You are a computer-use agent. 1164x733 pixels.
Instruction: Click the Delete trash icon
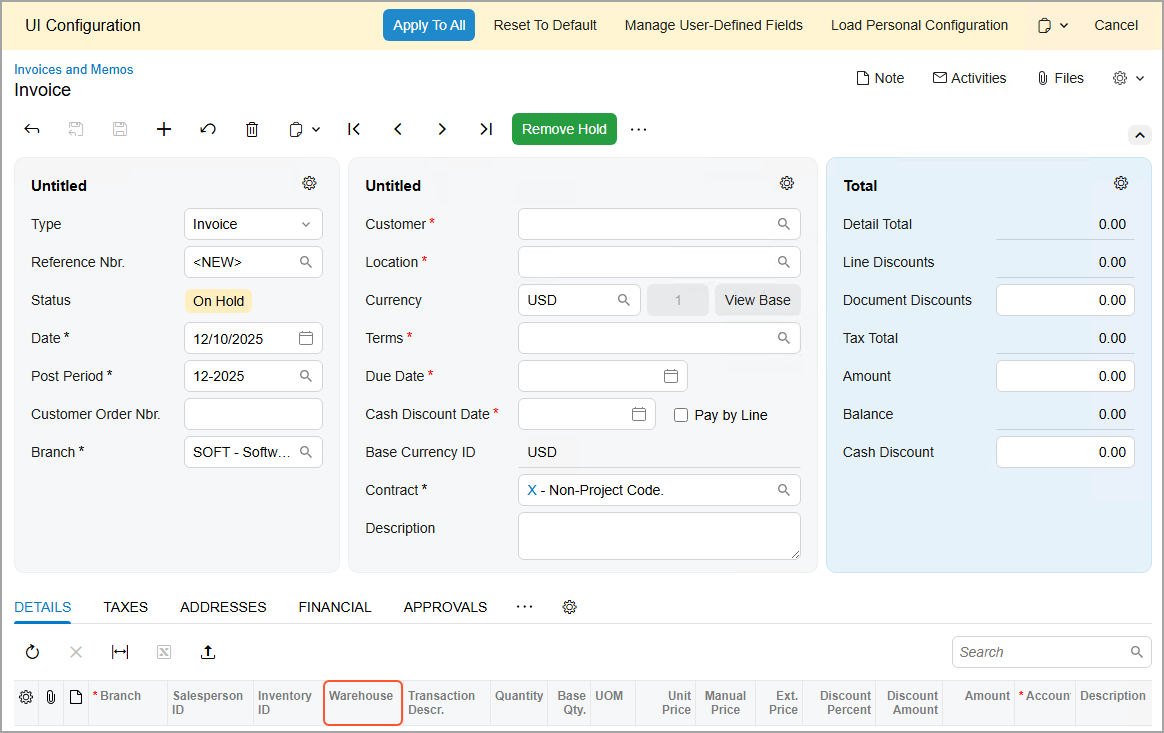[x=252, y=129]
